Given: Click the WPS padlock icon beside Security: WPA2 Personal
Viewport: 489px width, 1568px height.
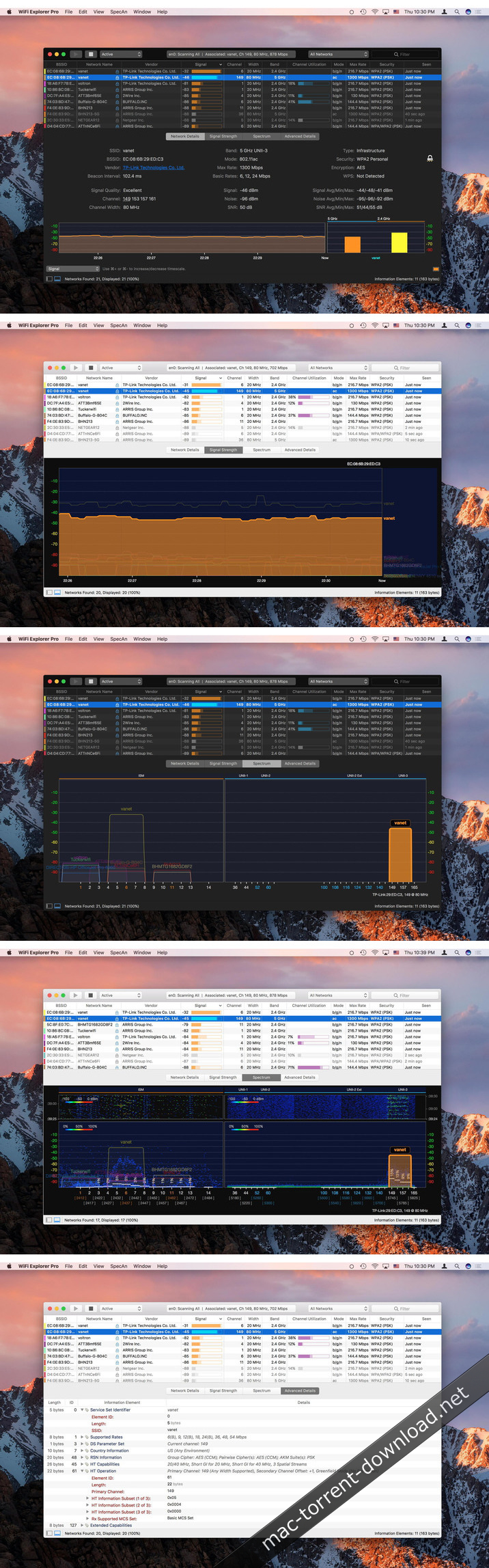Looking at the screenshot, I should click(430, 159).
